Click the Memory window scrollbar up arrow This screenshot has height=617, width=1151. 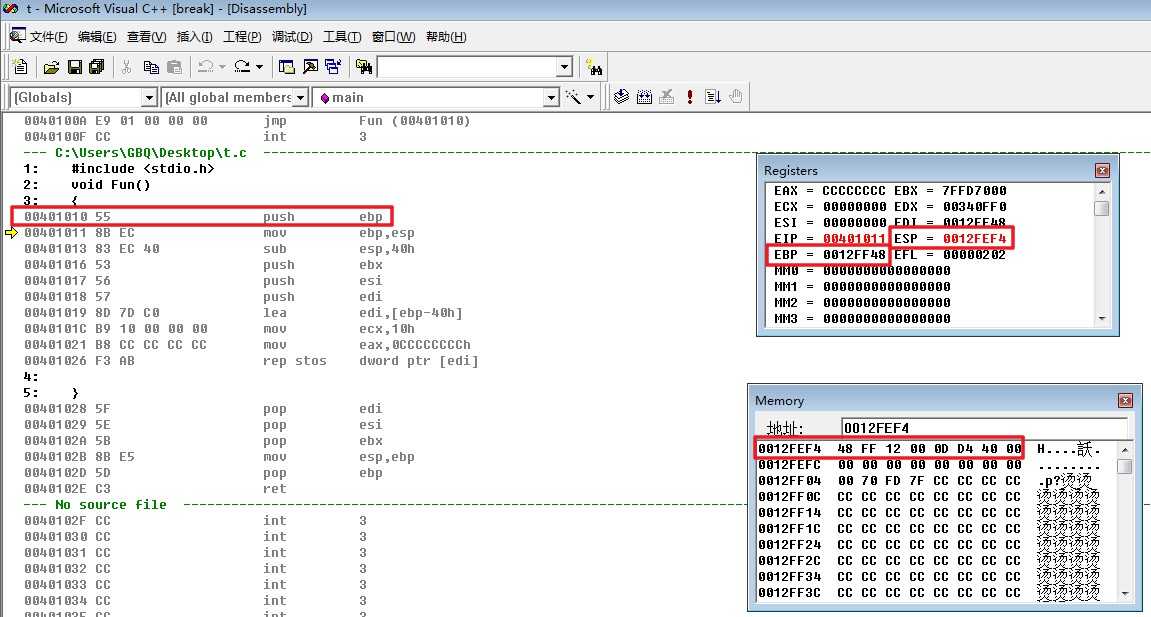[1124, 449]
